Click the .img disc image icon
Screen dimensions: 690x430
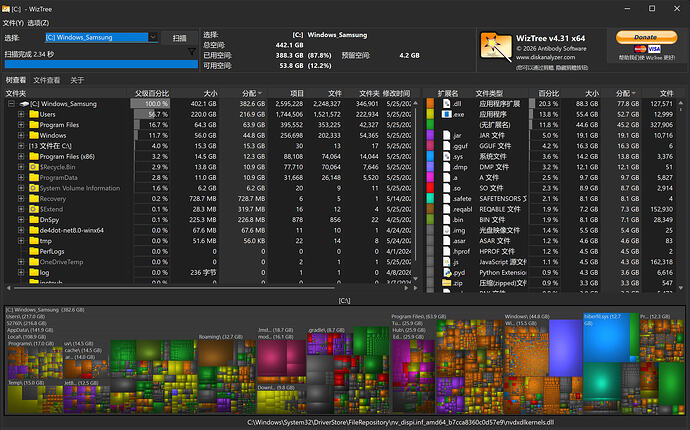tap(447, 230)
